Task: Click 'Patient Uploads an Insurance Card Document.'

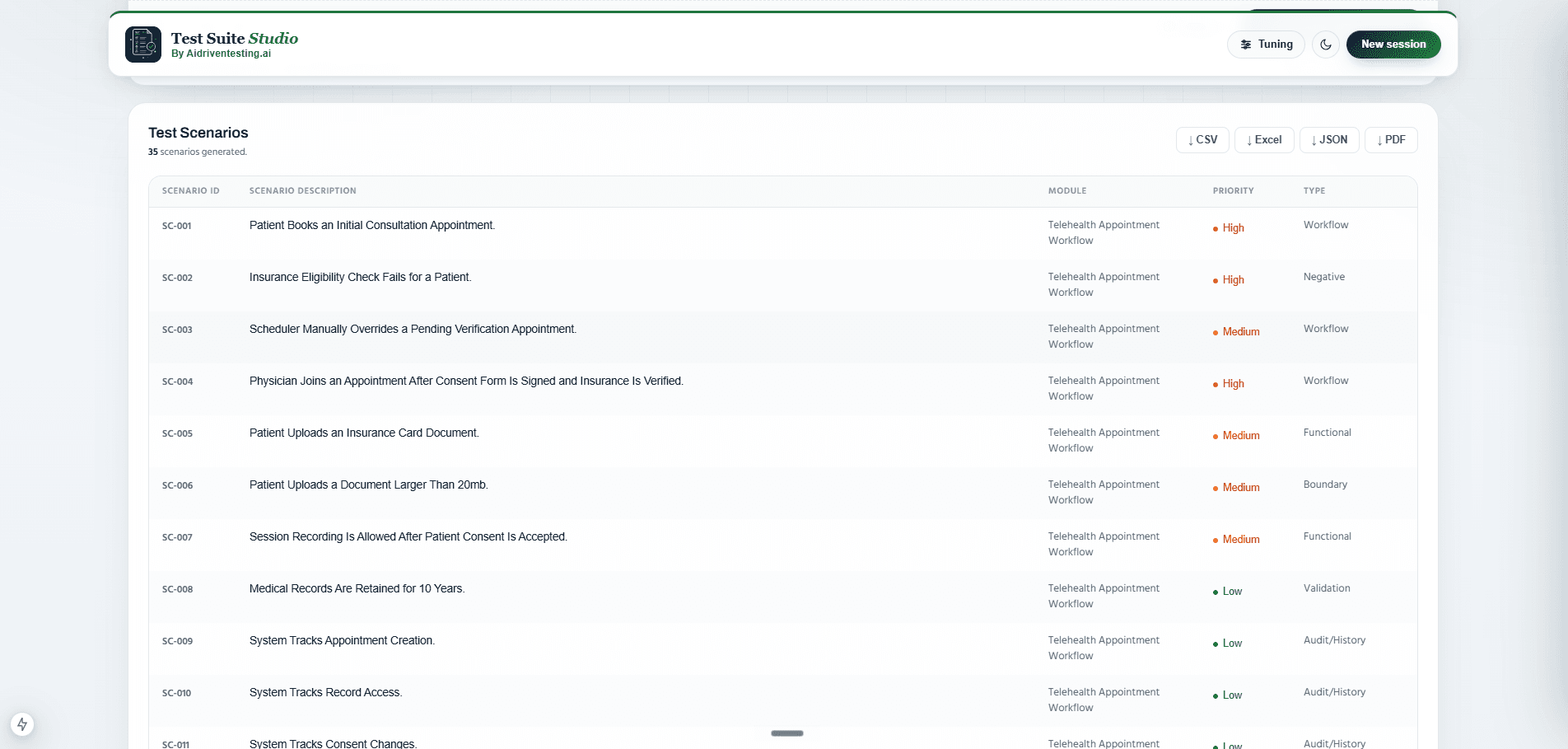Action: (364, 433)
